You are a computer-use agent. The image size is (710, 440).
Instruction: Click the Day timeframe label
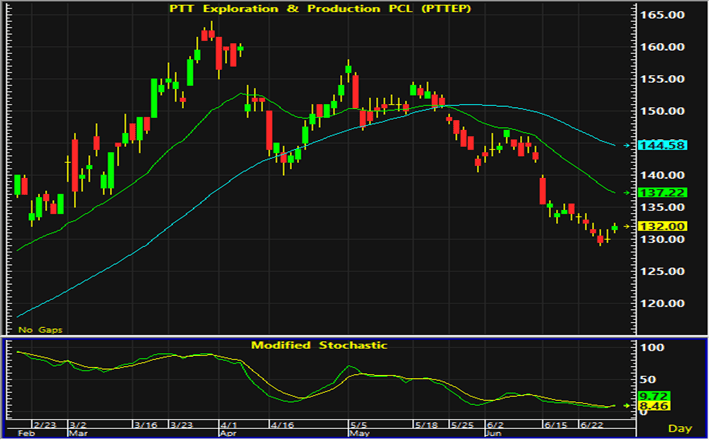(x=680, y=428)
